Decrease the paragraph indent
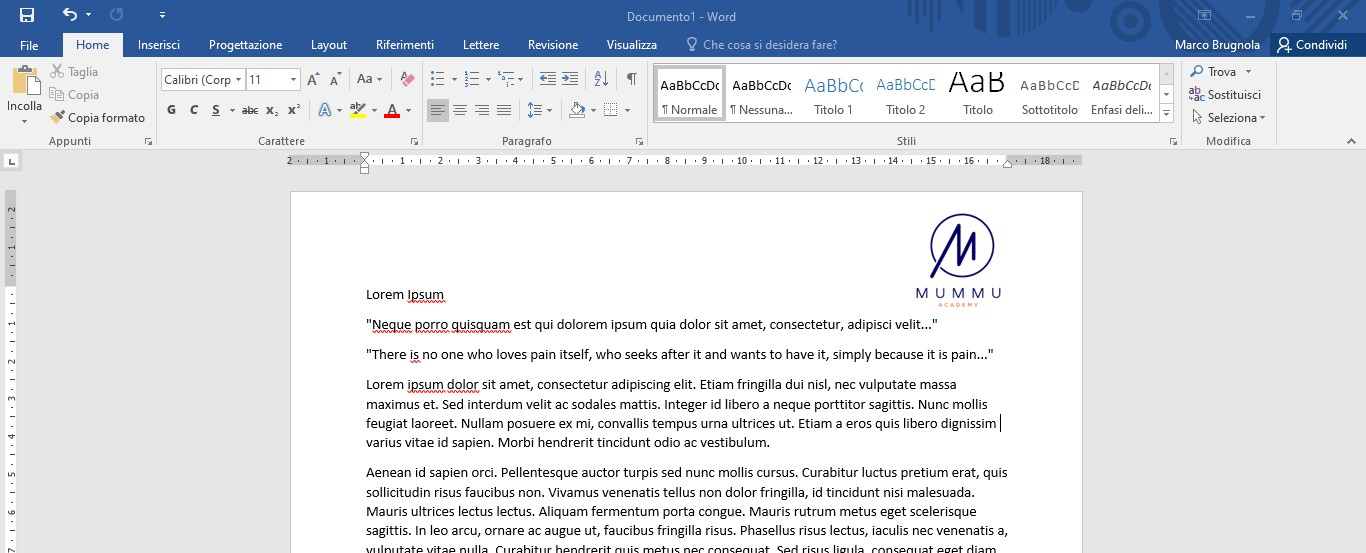 [547, 79]
